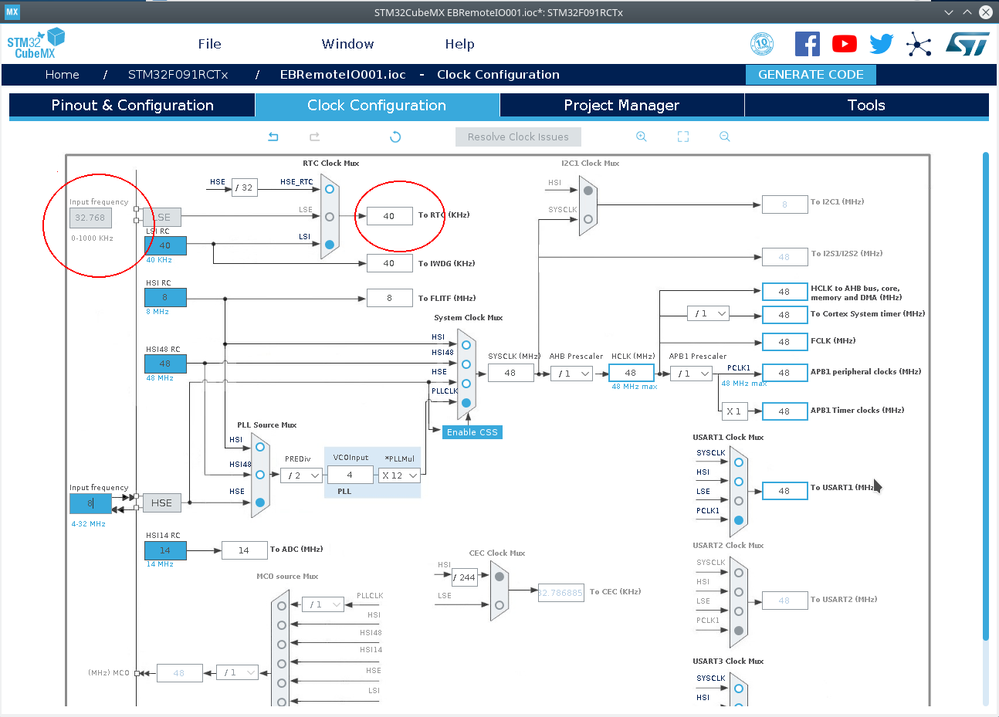Click the ST community network icon
This screenshot has width=999, height=717.
(919, 45)
